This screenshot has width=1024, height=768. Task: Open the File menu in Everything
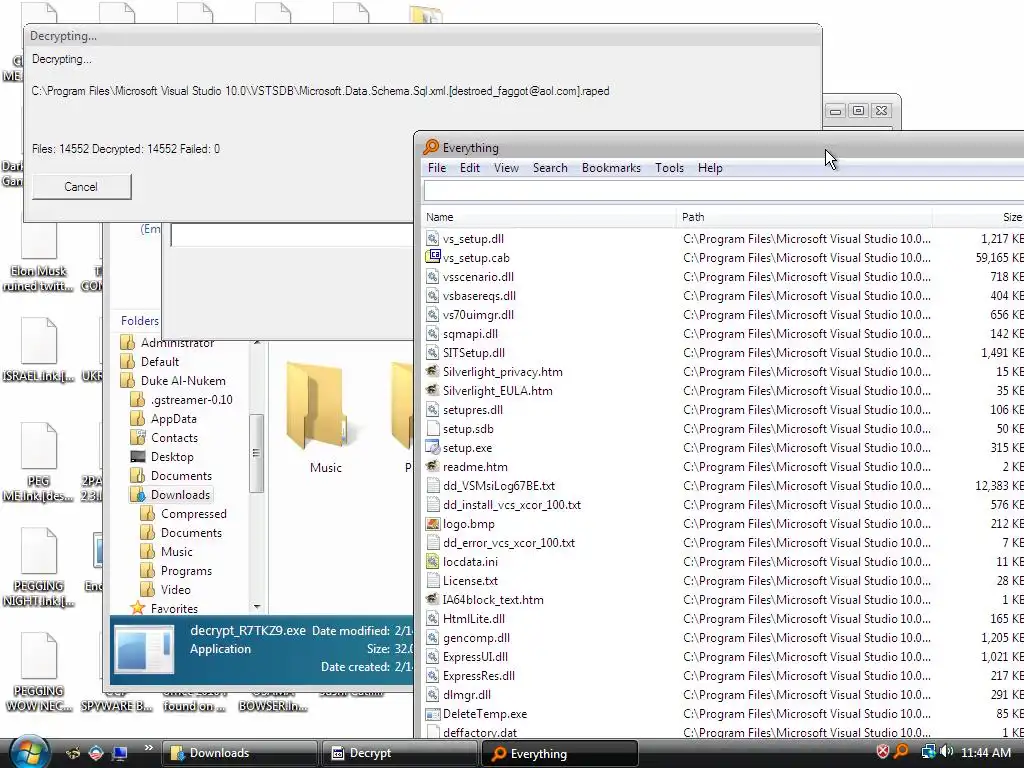click(437, 168)
